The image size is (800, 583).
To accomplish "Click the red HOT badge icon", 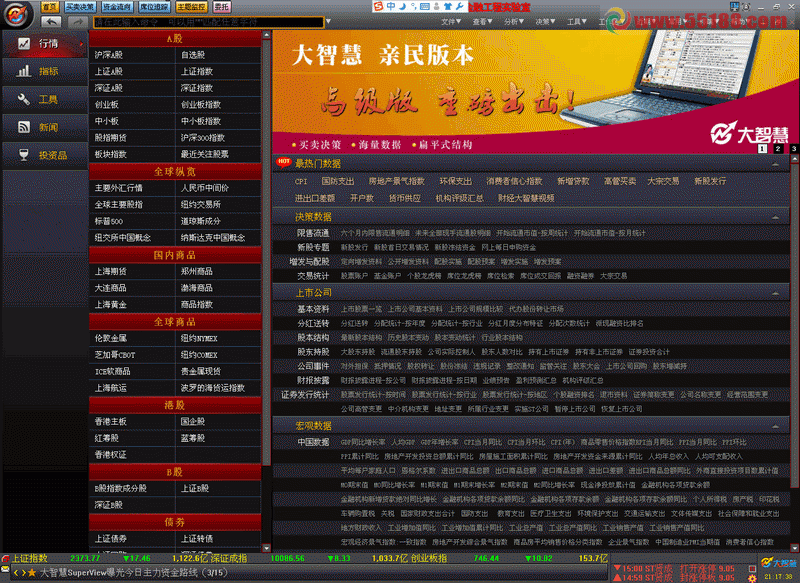I will pos(284,162).
